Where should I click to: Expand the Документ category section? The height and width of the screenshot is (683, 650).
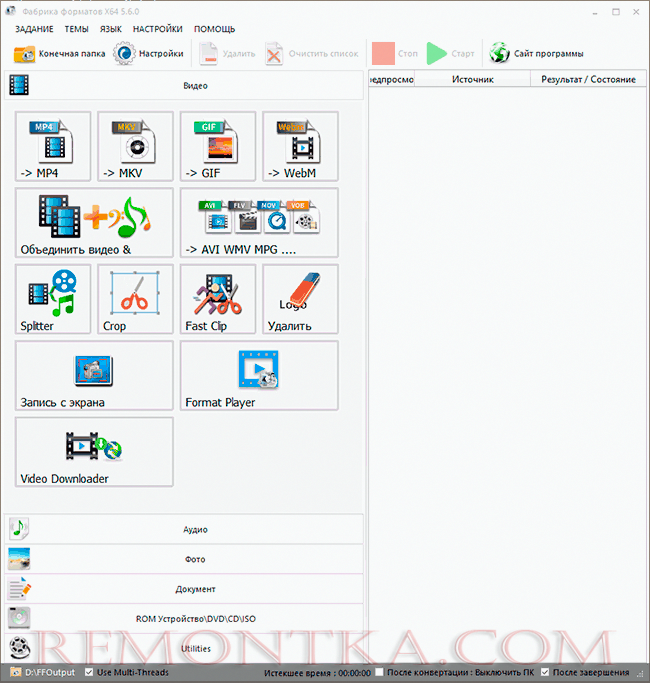[194, 589]
